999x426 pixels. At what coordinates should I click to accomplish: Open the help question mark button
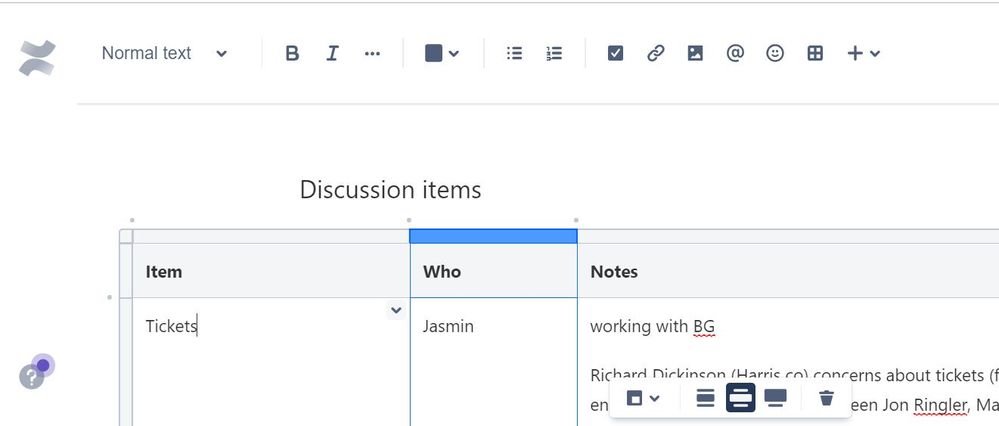click(31, 377)
